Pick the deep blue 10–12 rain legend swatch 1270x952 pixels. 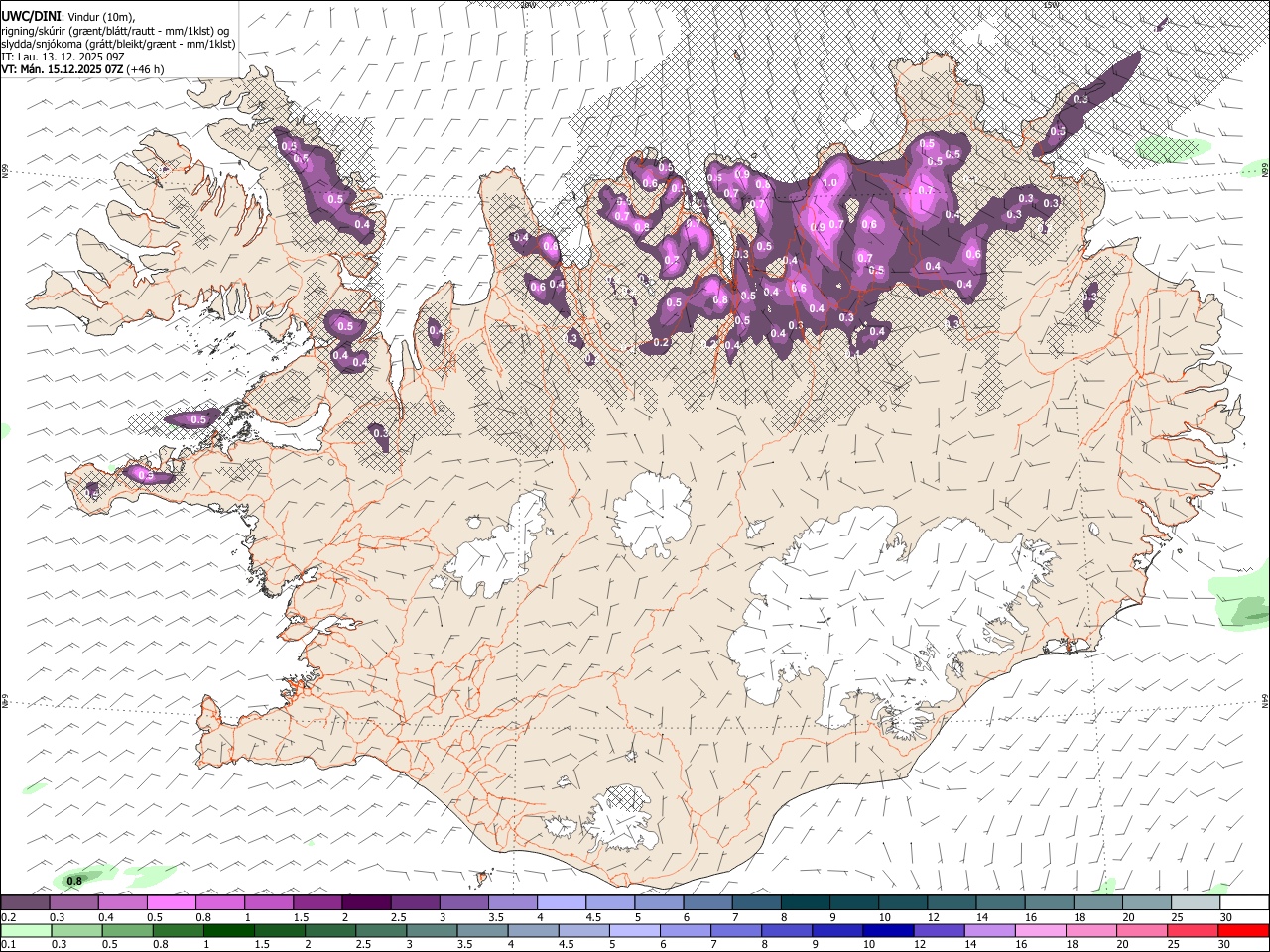887,930
